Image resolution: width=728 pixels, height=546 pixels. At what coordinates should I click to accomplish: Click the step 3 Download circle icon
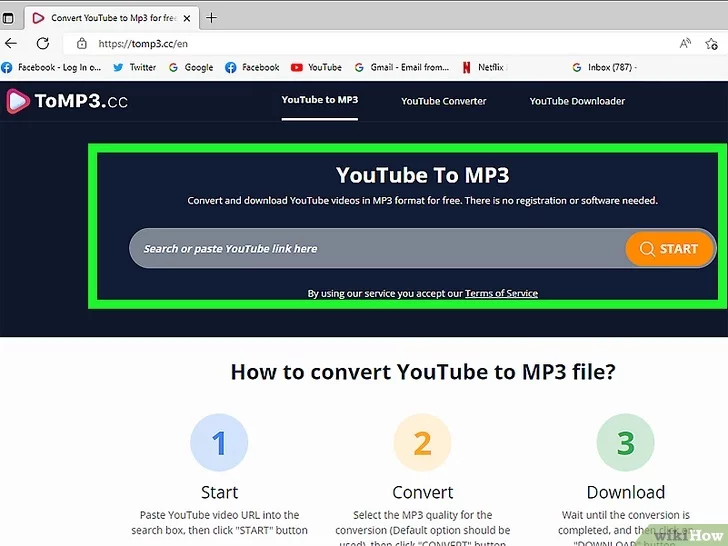pyautogui.click(x=625, y=442)
